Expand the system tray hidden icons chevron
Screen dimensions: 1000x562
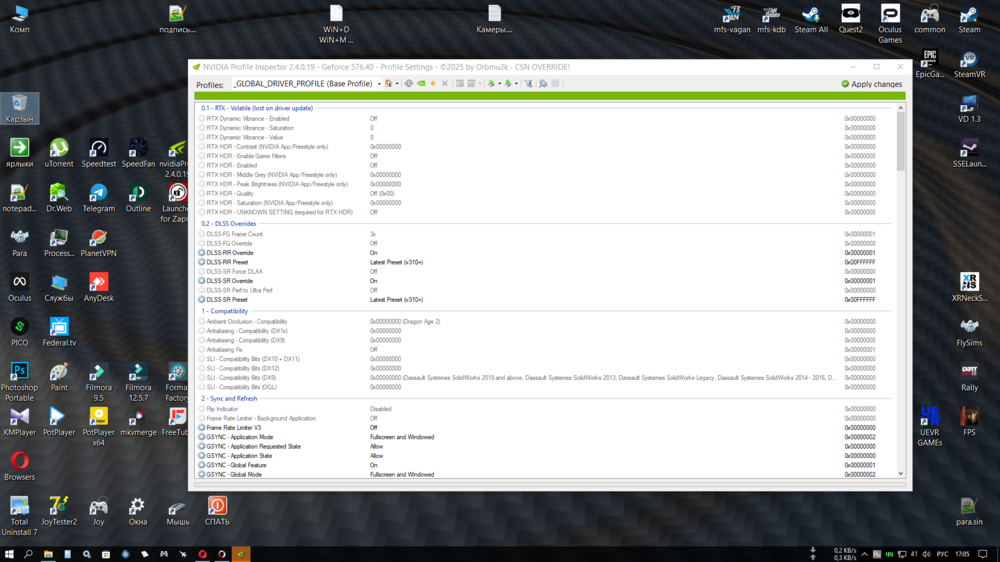click(864, 554)
